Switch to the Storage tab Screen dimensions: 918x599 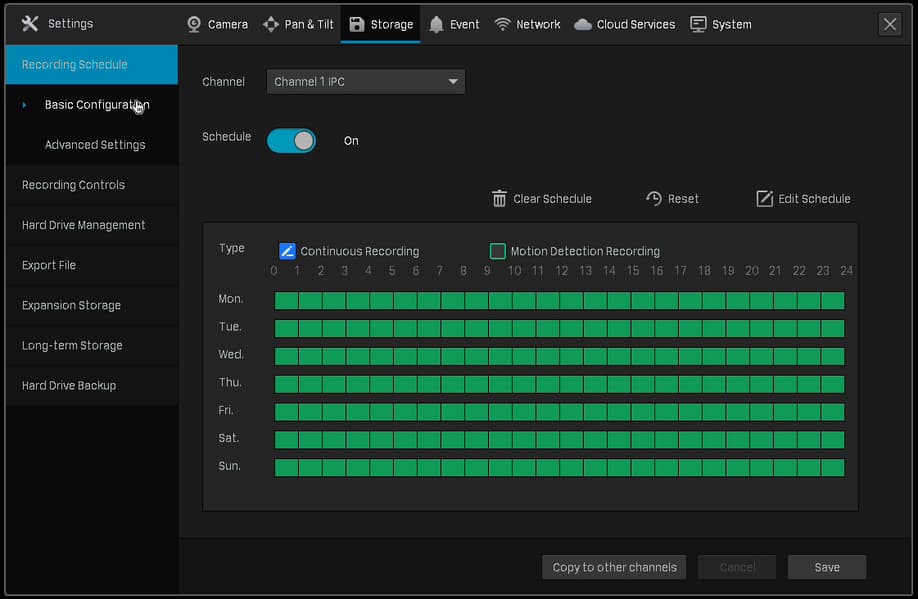380,24
